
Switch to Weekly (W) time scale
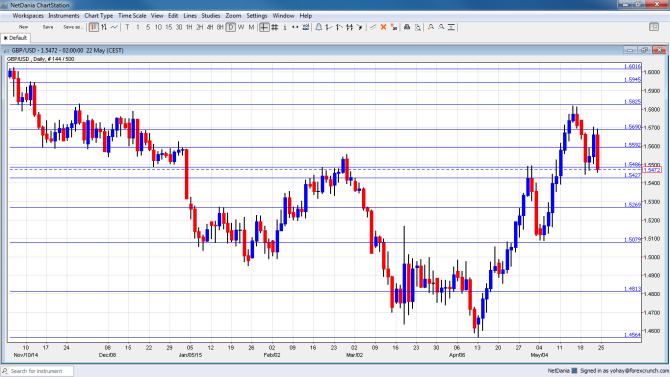coord(241,27)
